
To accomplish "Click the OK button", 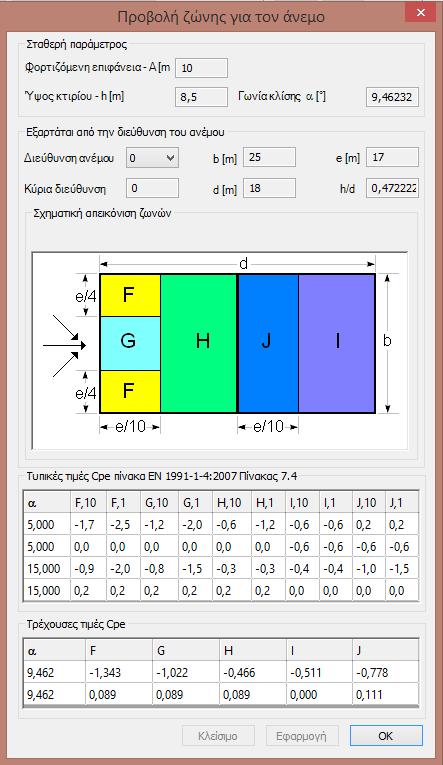I will (x=386, y=736).
